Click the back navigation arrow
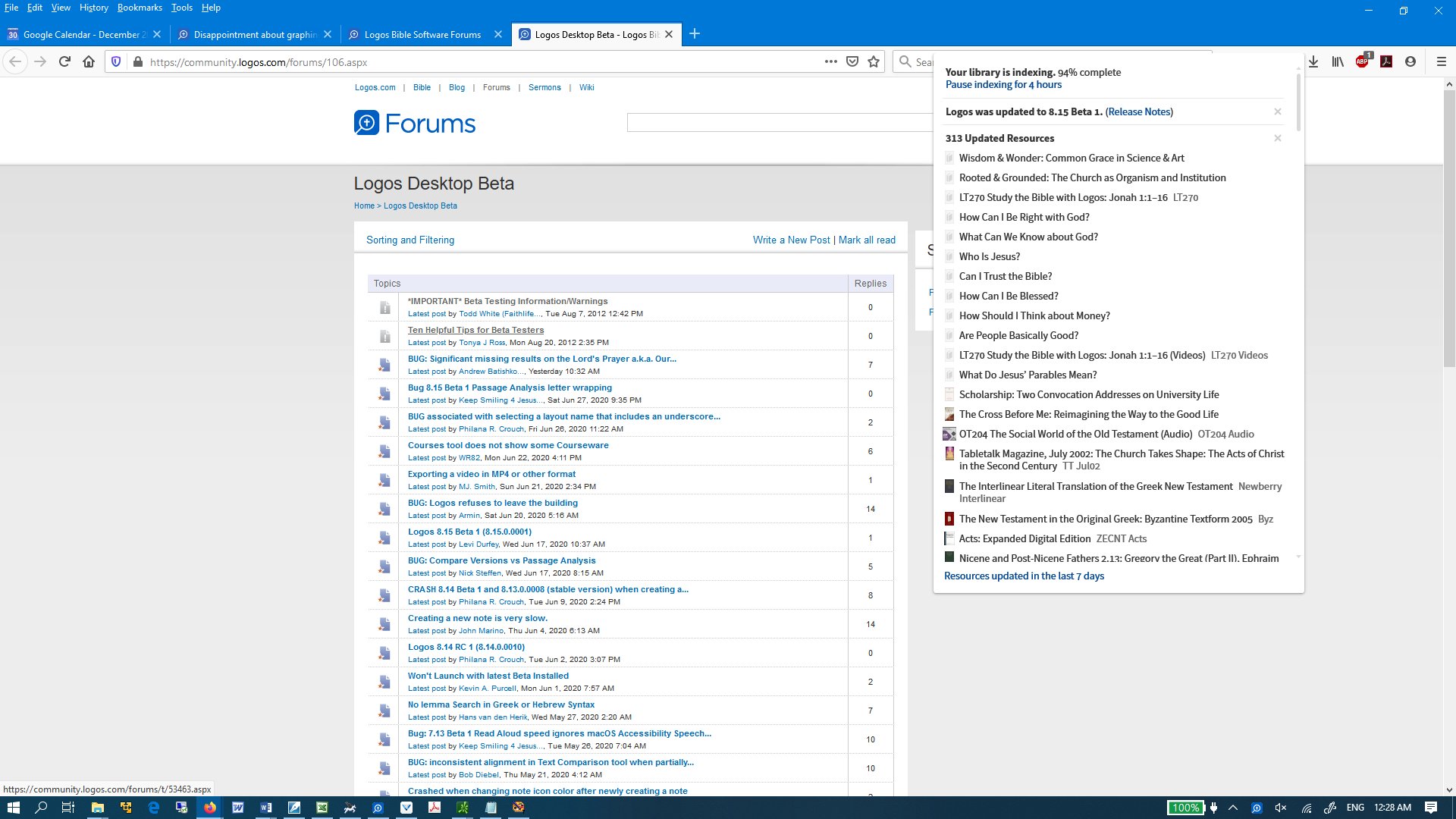1456x819 pixels. tap(16, 61)
